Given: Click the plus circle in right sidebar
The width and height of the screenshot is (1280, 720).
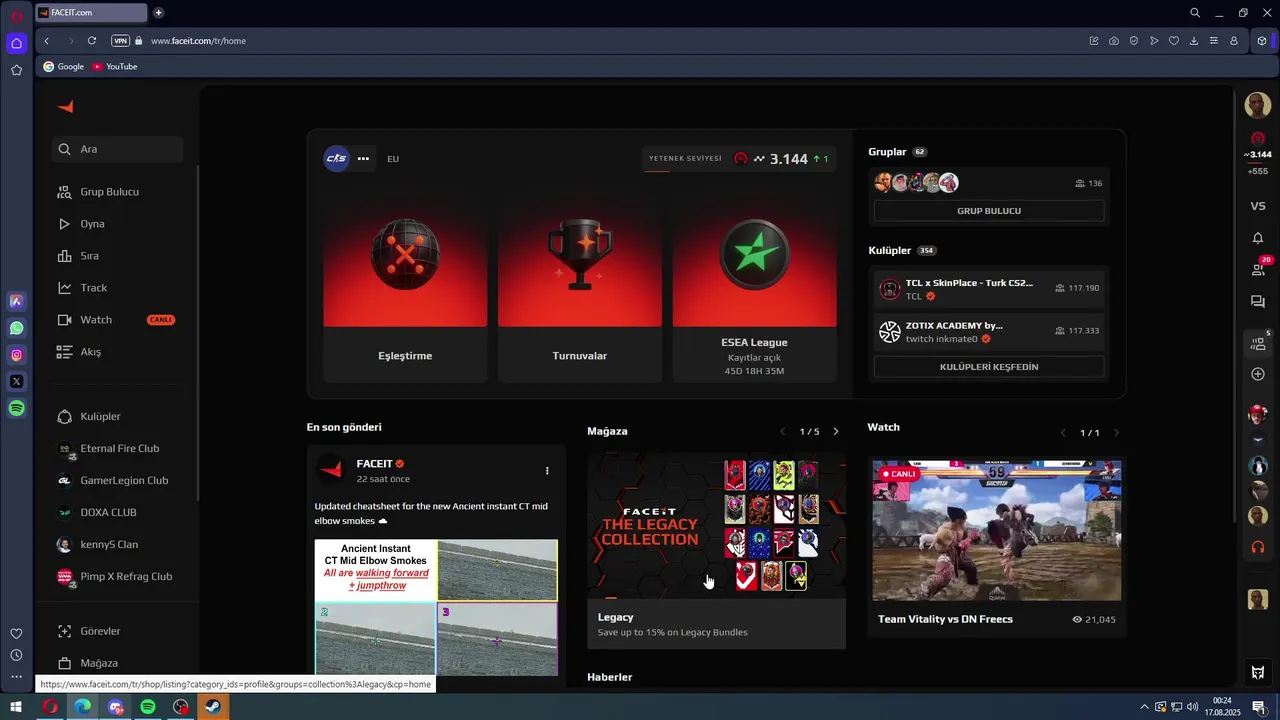Looking at the screenshot, I should (1258, 374).
